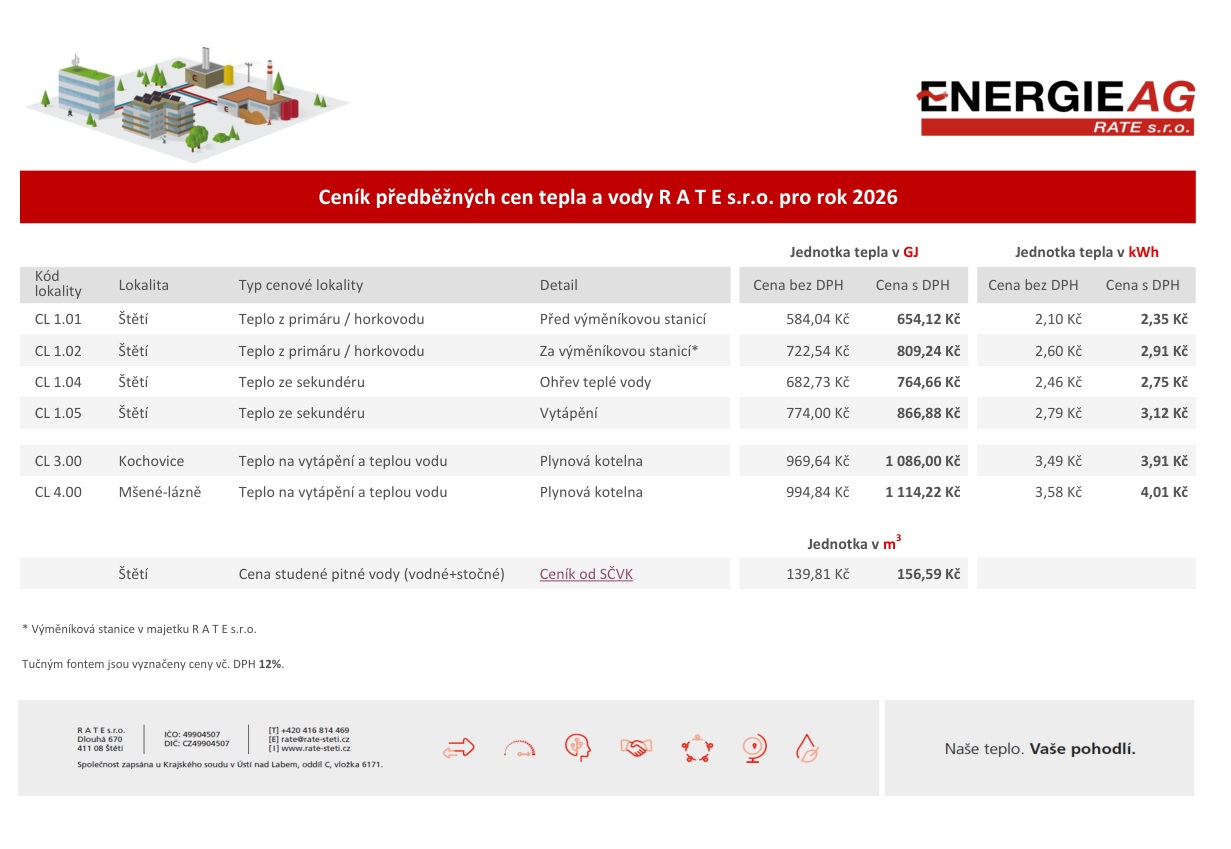Click the Kód lokality column header
1231x849 pixels.
click(58, 284)
